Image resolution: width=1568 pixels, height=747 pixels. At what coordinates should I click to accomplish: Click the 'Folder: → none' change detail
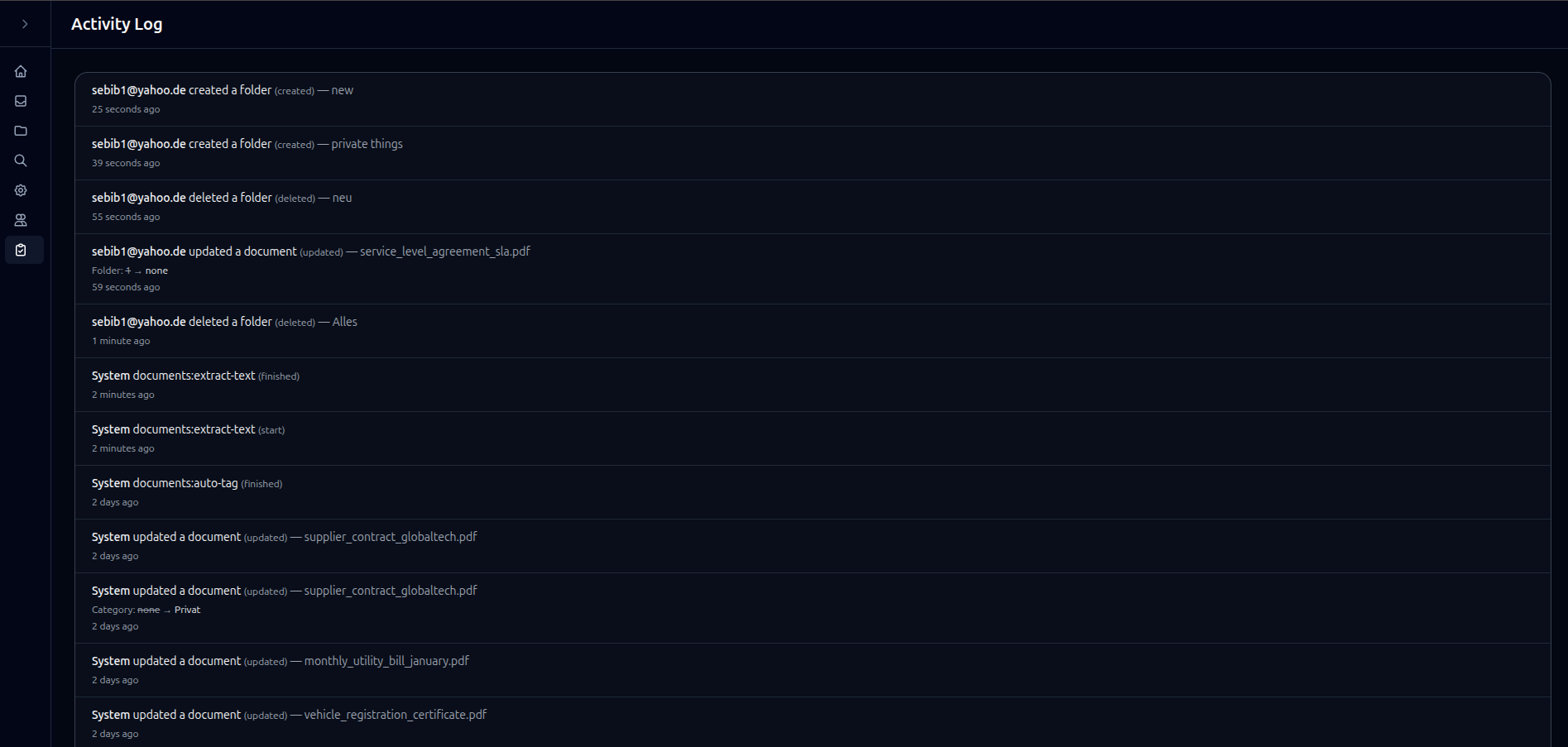pos(130,271)
